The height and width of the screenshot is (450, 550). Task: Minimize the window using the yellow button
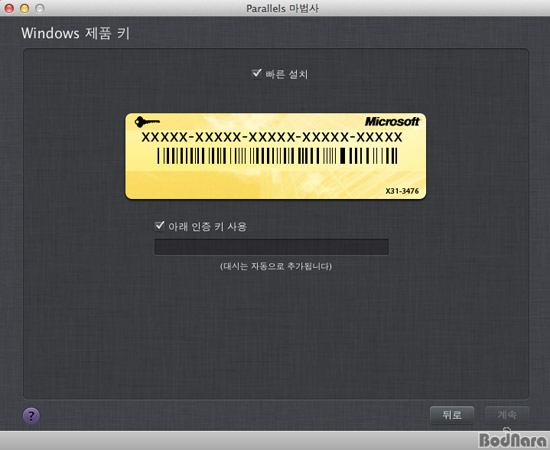coord(25,8)
